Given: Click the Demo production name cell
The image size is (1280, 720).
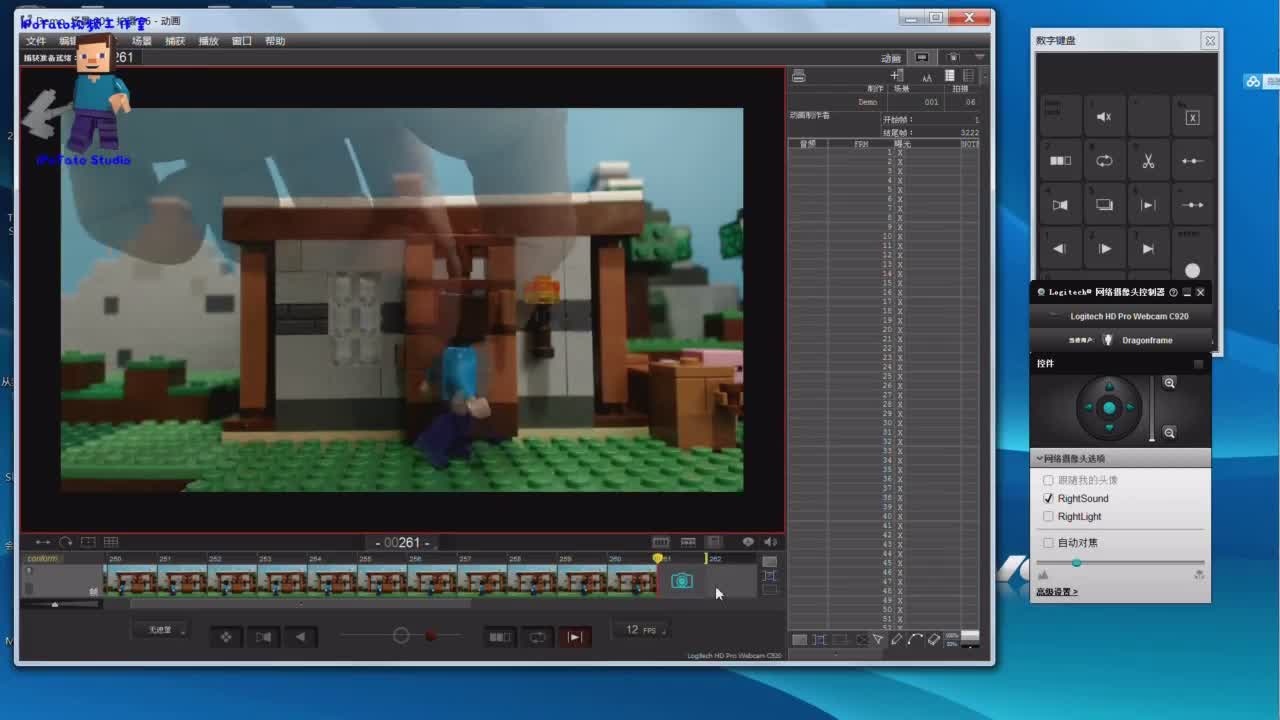Looking at the screenshot, I should coord(867,102).
